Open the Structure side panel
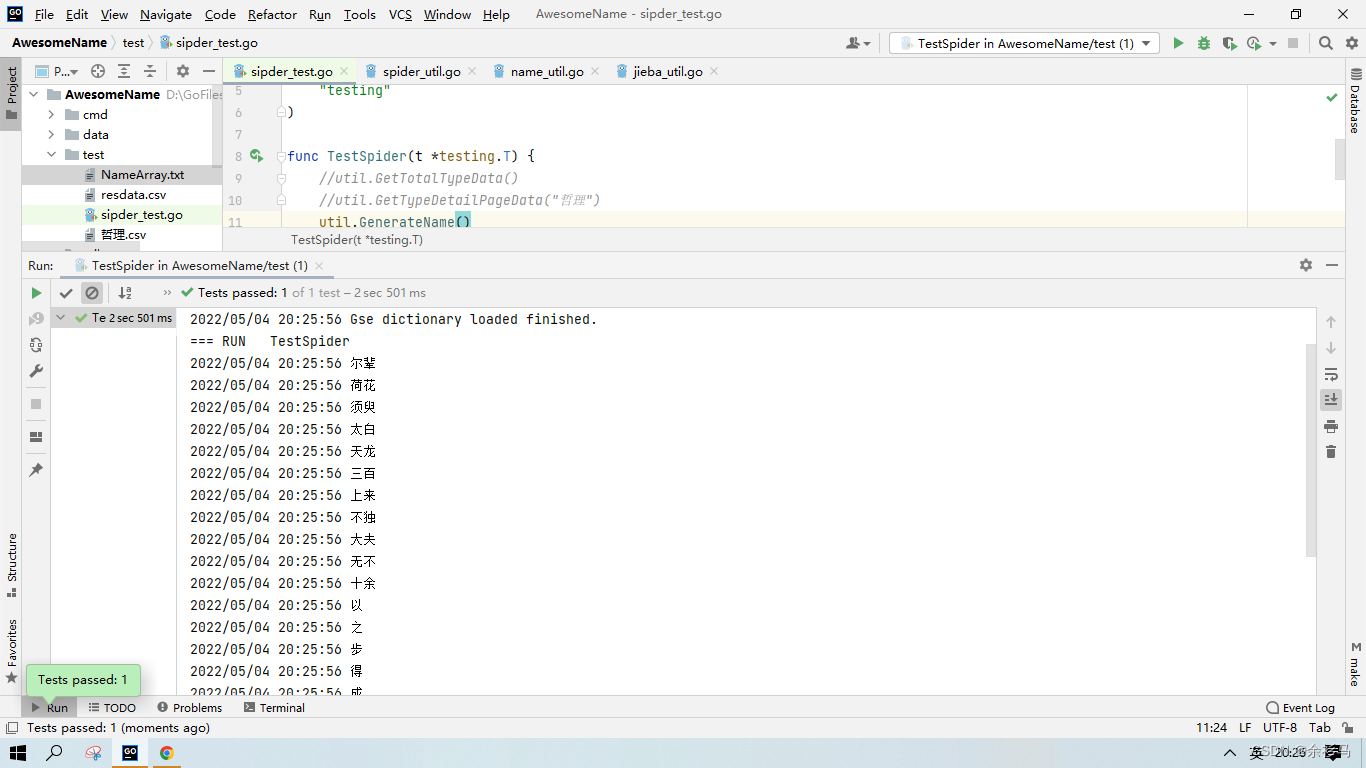This screenshot has width=1366, height=768. (x=12, y=566)
